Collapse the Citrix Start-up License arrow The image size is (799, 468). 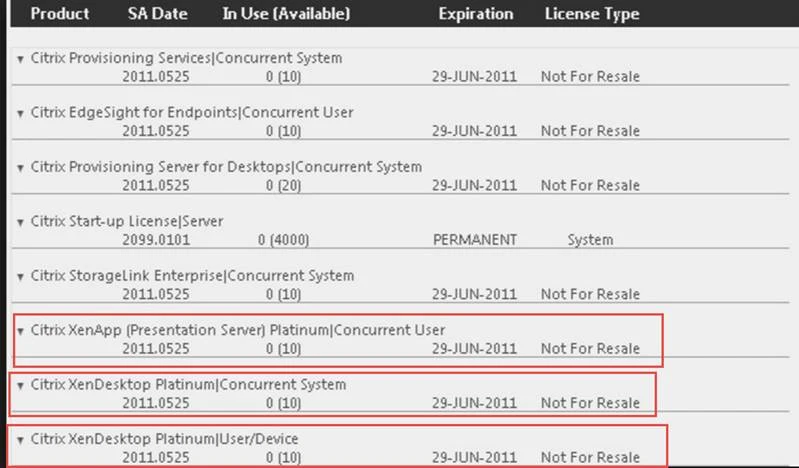pos(20,222)
